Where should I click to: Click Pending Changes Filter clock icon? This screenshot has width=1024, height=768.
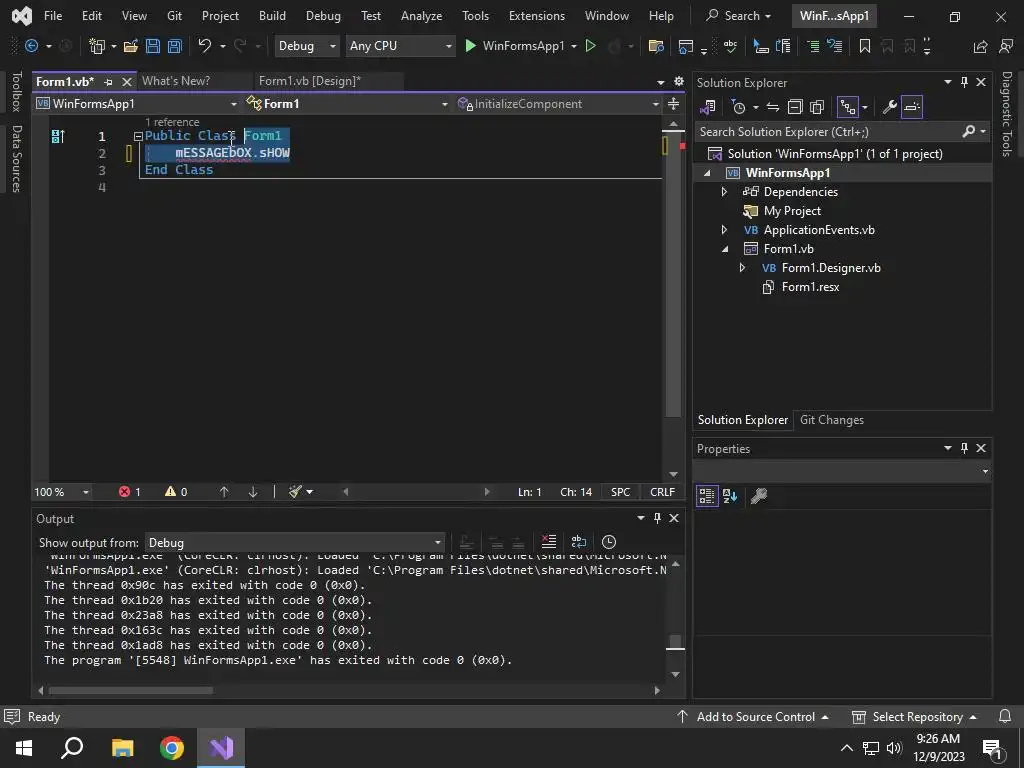point(739,107)
